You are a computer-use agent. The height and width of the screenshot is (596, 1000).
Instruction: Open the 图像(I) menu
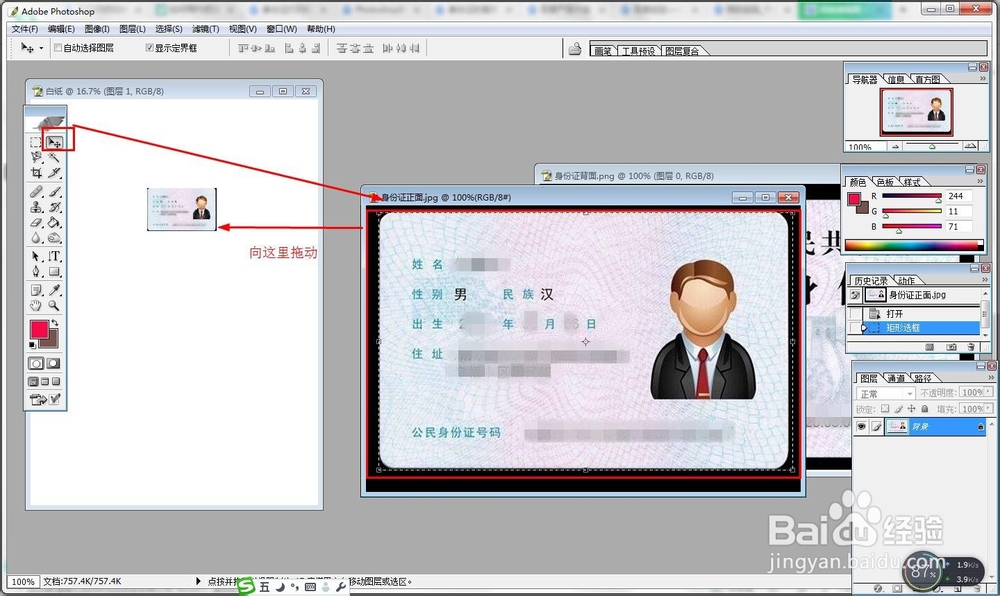[x=97, y=29]
